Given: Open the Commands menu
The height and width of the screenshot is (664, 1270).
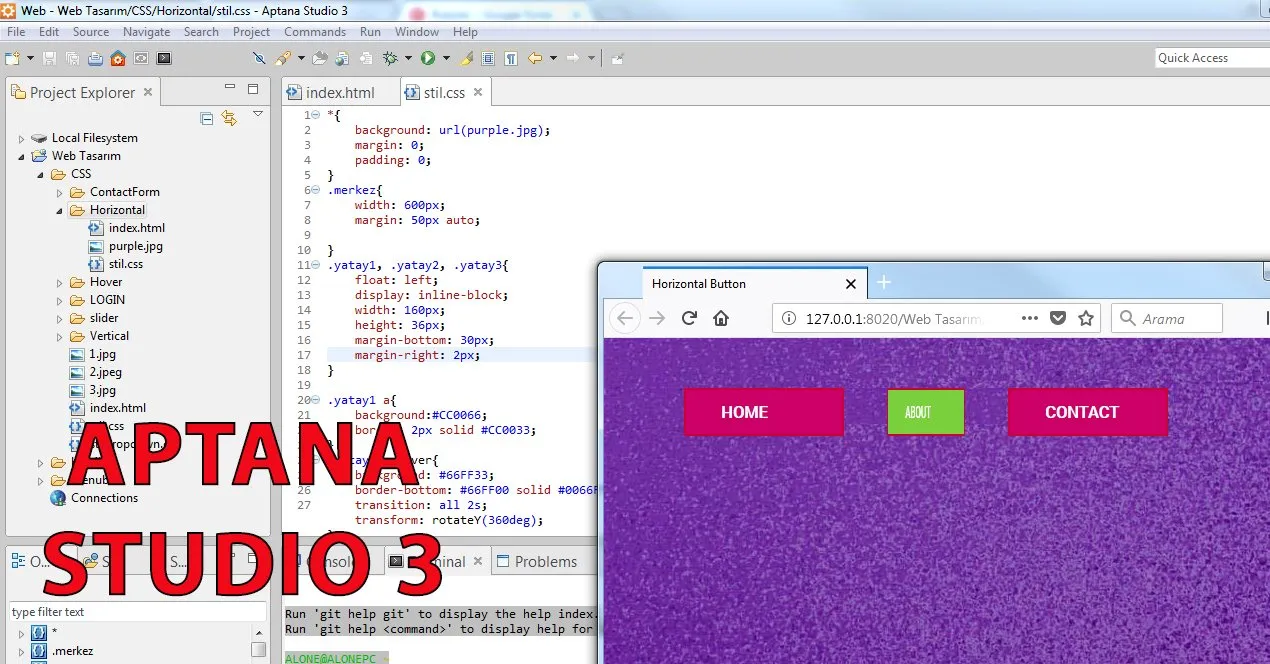Looking at the screenshot, I should pyautogui.click(x=315, y=32).
